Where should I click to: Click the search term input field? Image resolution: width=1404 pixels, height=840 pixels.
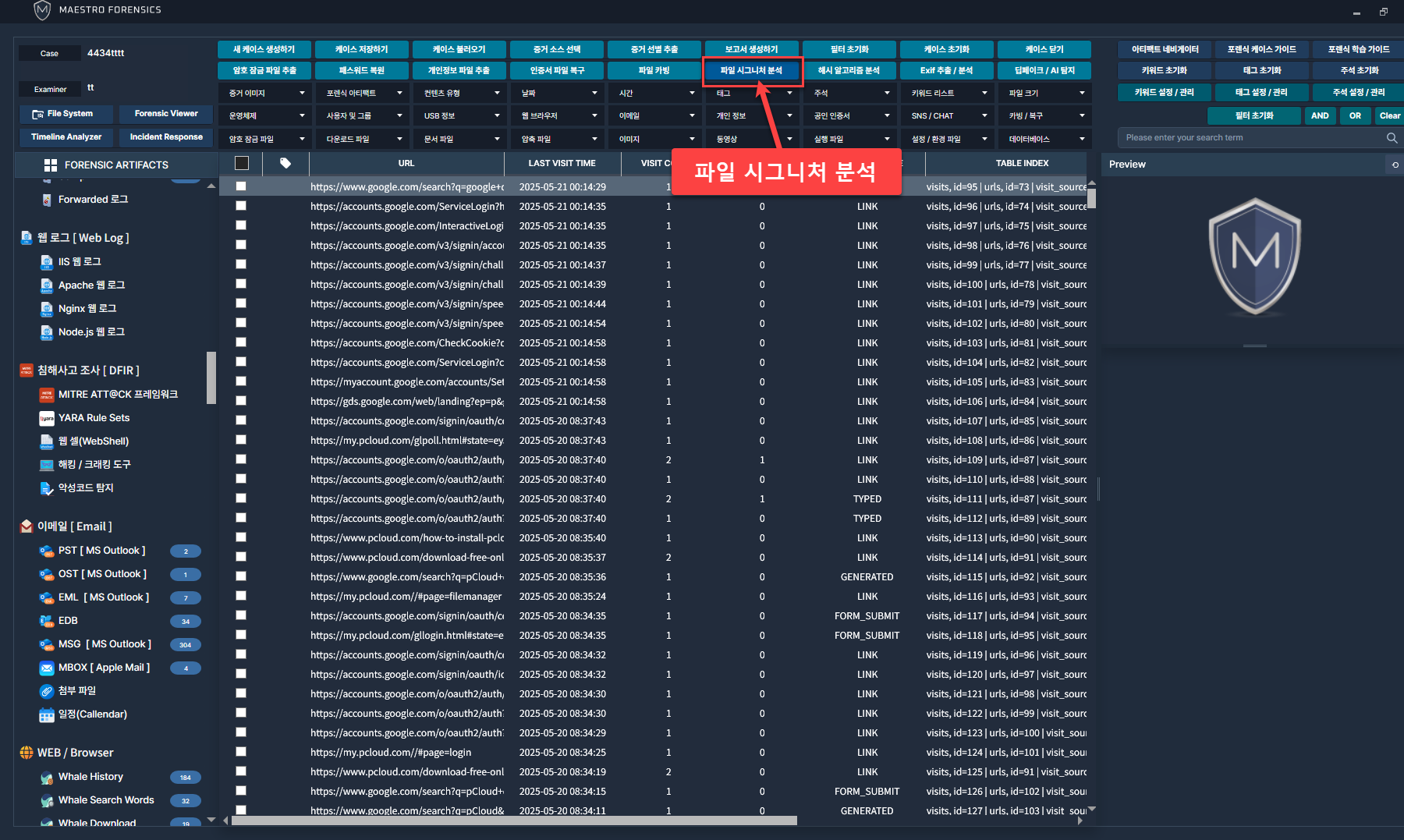[x=1248, y=138]
